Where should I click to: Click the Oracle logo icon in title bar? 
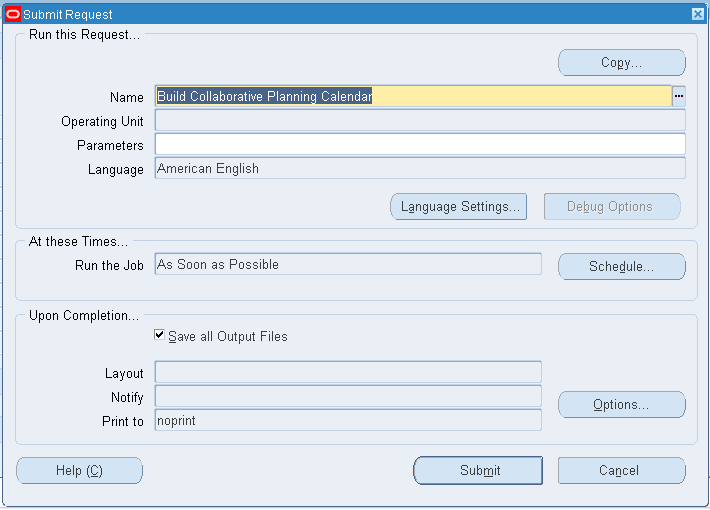tap(13, 14)
